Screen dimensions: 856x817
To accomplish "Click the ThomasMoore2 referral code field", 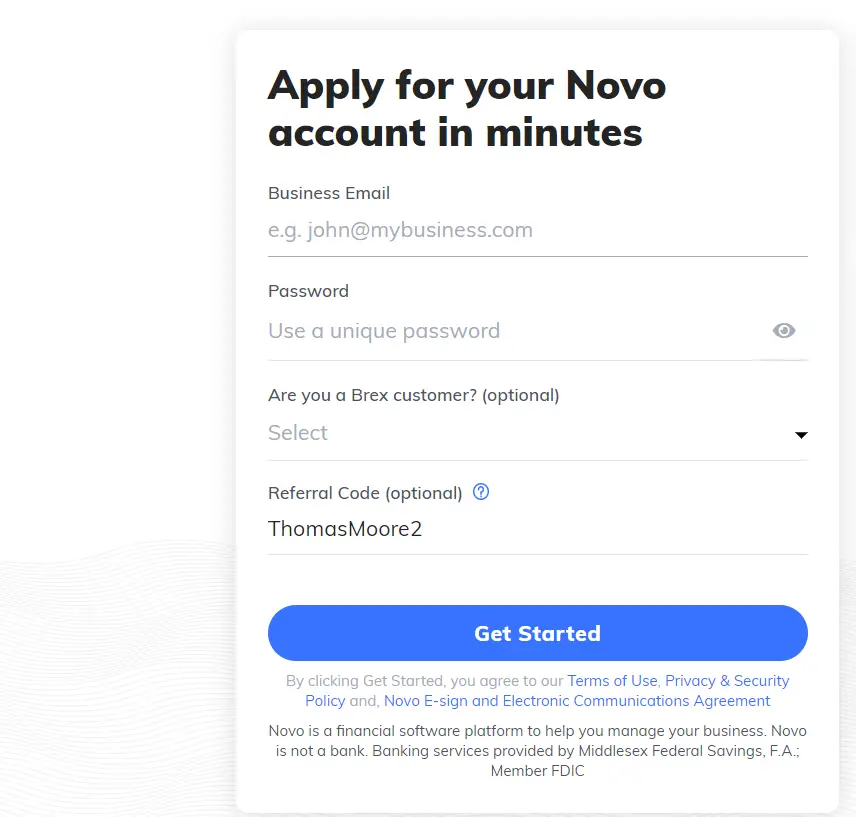I will click(538, 529).
